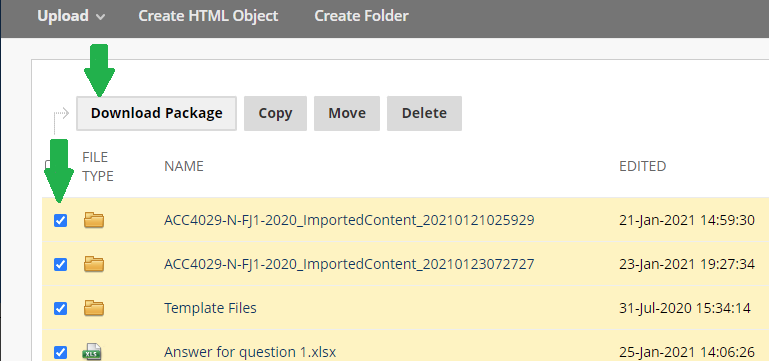Uncheck the Template Files checkbox
769x361 pixels.
pyautogui.click(x=60, y=309)
